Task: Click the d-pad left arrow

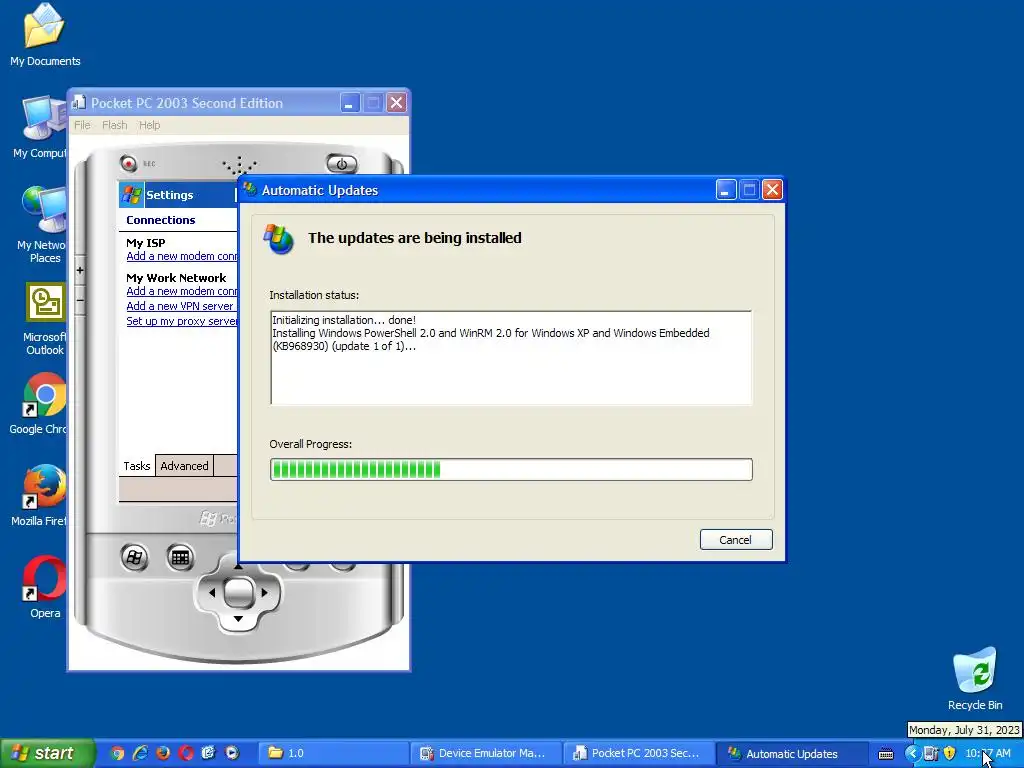Action: 211,593
